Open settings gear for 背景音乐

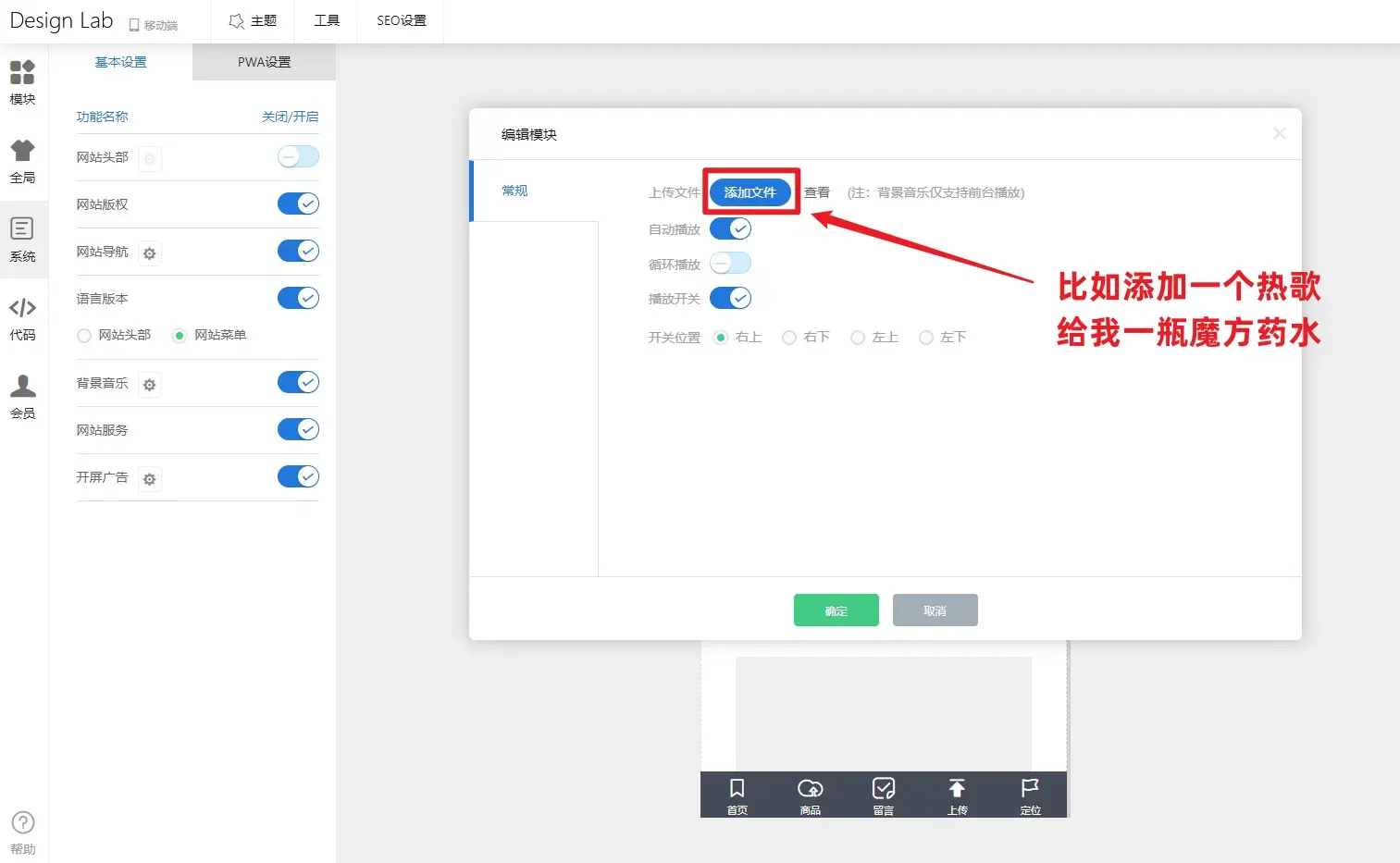[150, 385]
